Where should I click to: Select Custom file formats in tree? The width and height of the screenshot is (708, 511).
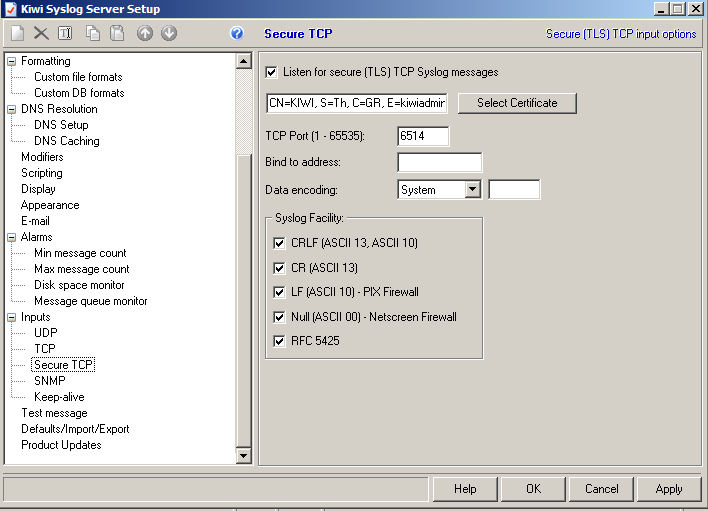pos(78,77)
